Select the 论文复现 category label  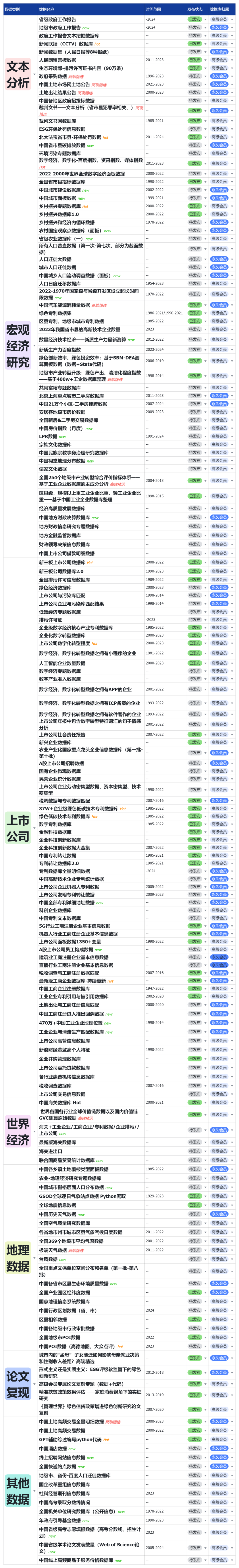pyautogui.click(x=18, y=1384)
